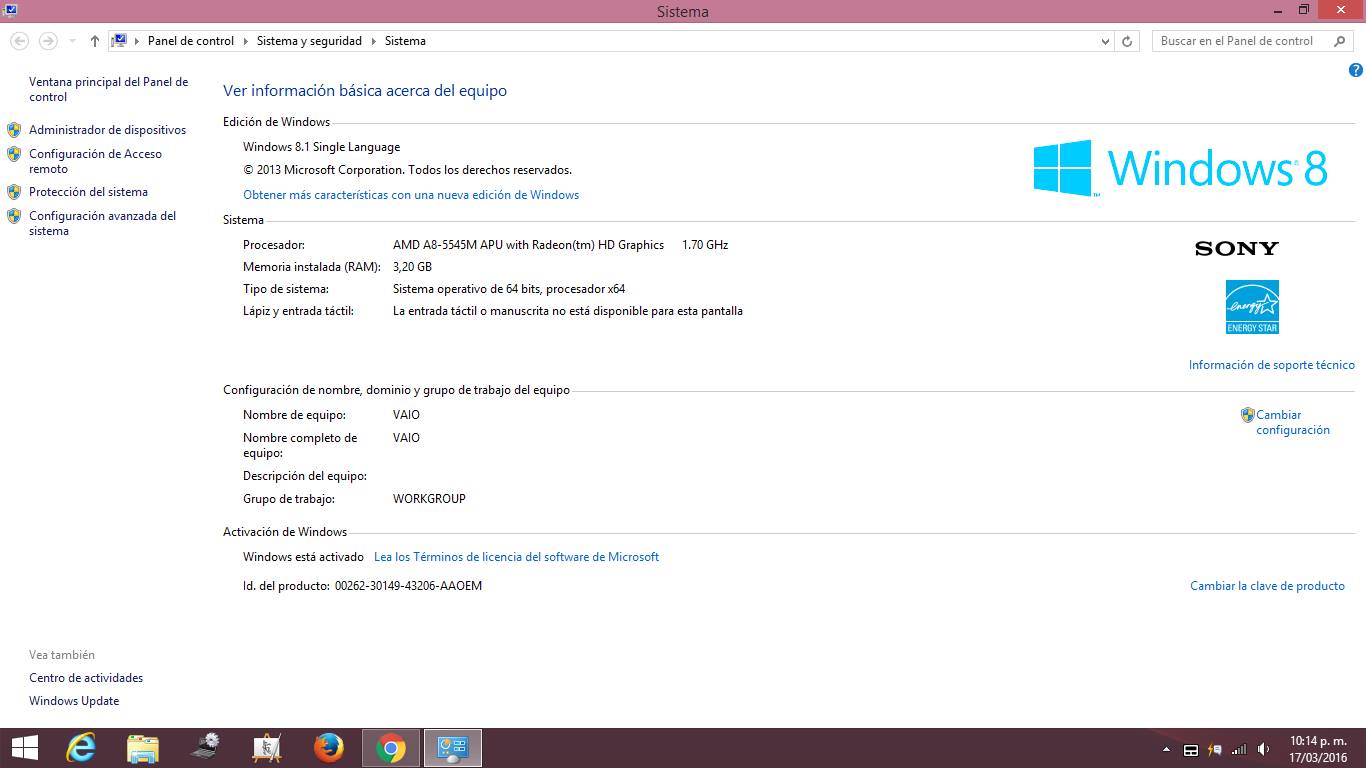Open Administrador de dispositivos
This screenshot has width=1366, height=768.
(107, 130)
